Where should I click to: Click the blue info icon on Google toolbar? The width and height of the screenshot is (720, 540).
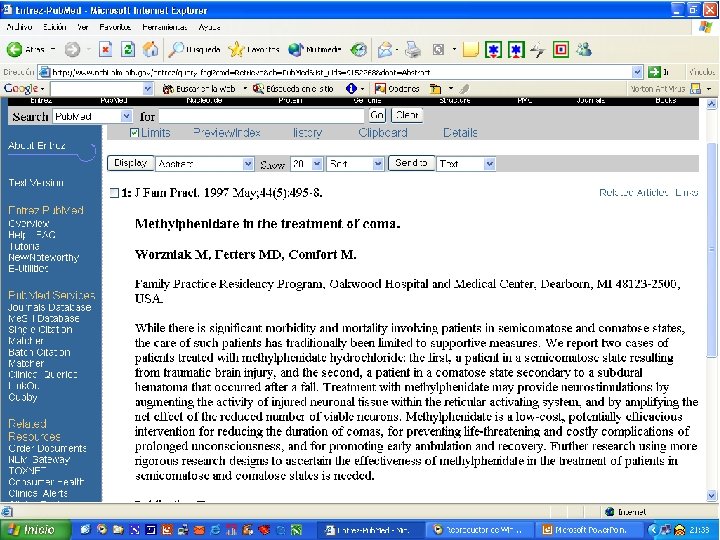tap(351, 89)
